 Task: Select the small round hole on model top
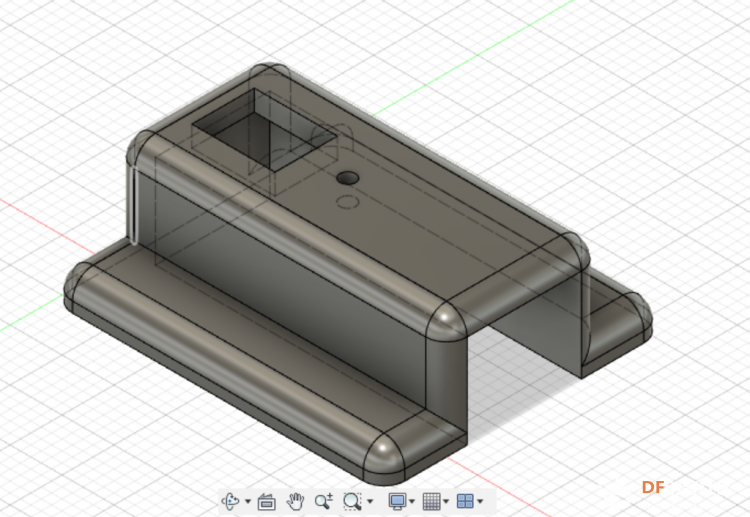(348, 178)
